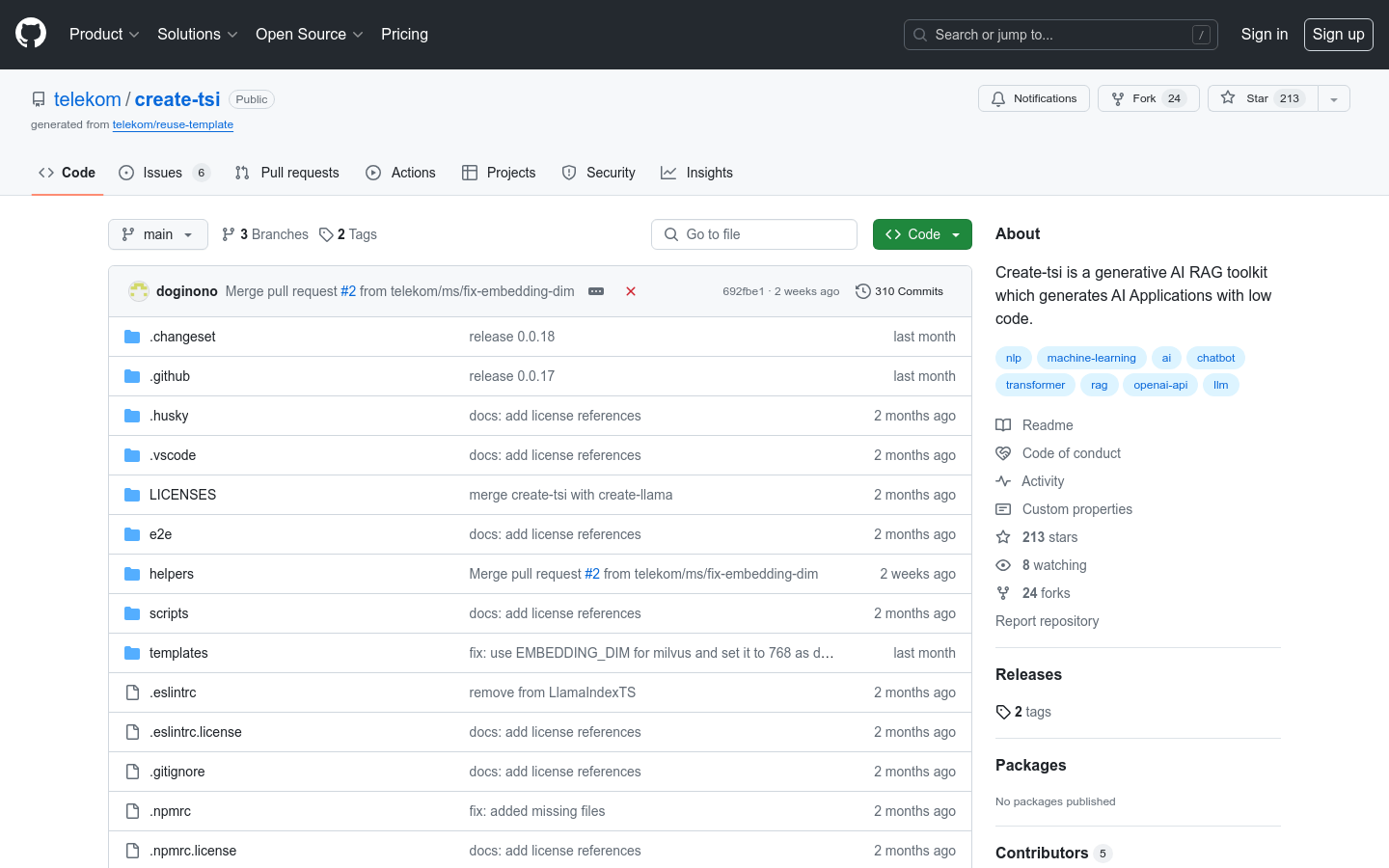Viewport: 1389px width, 868px height.
Task: View the 310 Commits history
Action: point(900,291)
